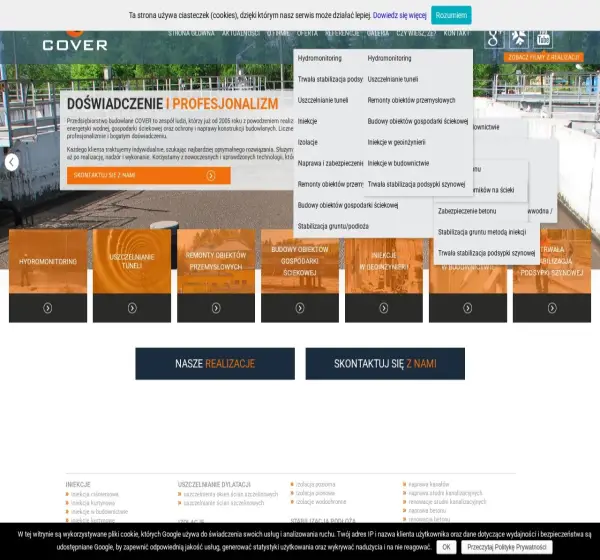The image size is (600, 560).
Task: Open footer link naprawa kanałów
Action: click(429, 485)
